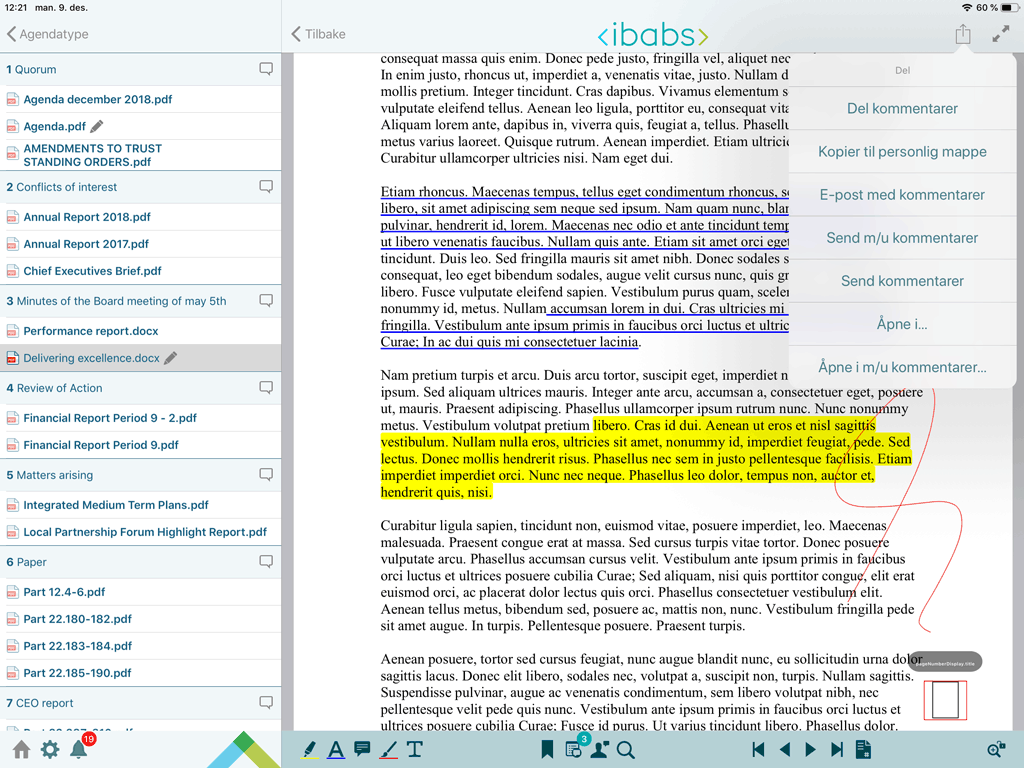Open Performance report.docx
Image resolution: width=1024 pixels, height=768 pixels.
140,331
